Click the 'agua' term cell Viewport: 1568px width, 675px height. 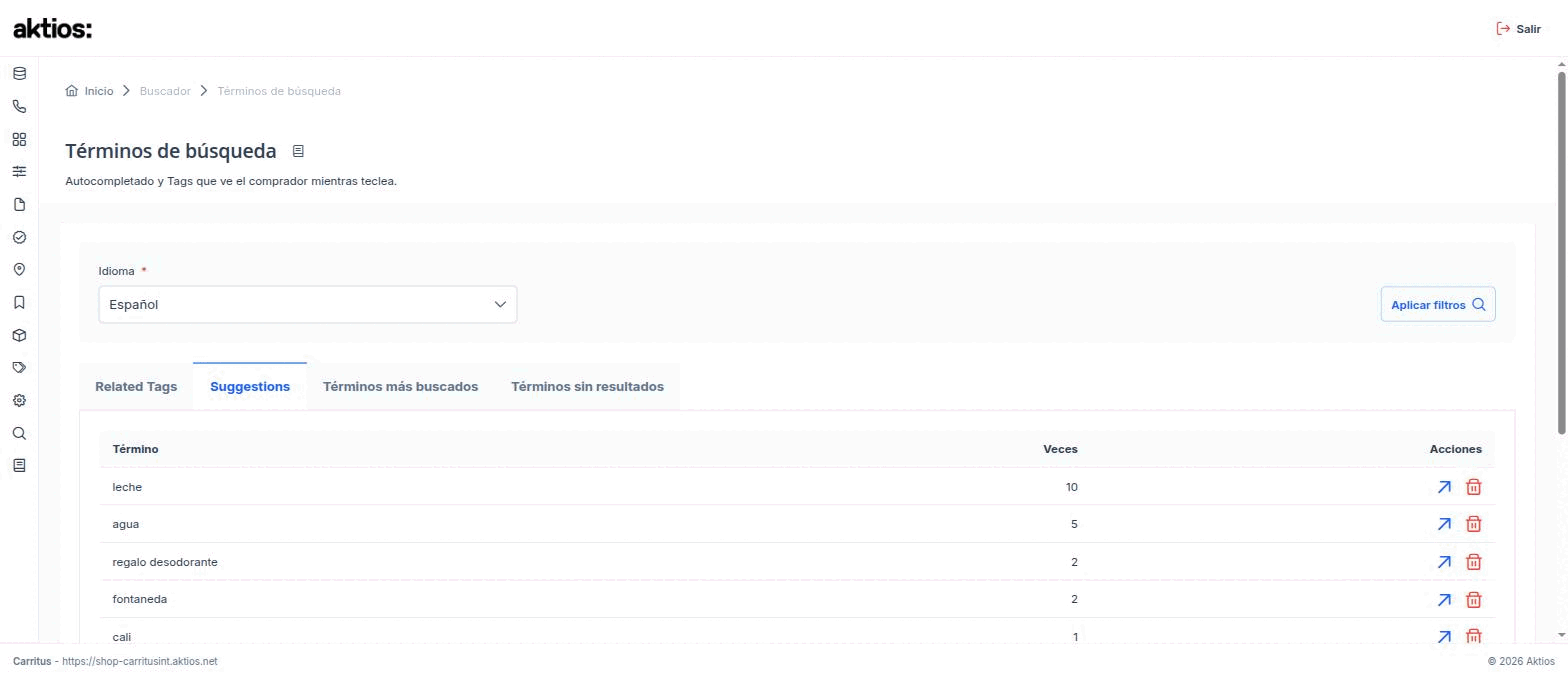(x=126, y=524)
